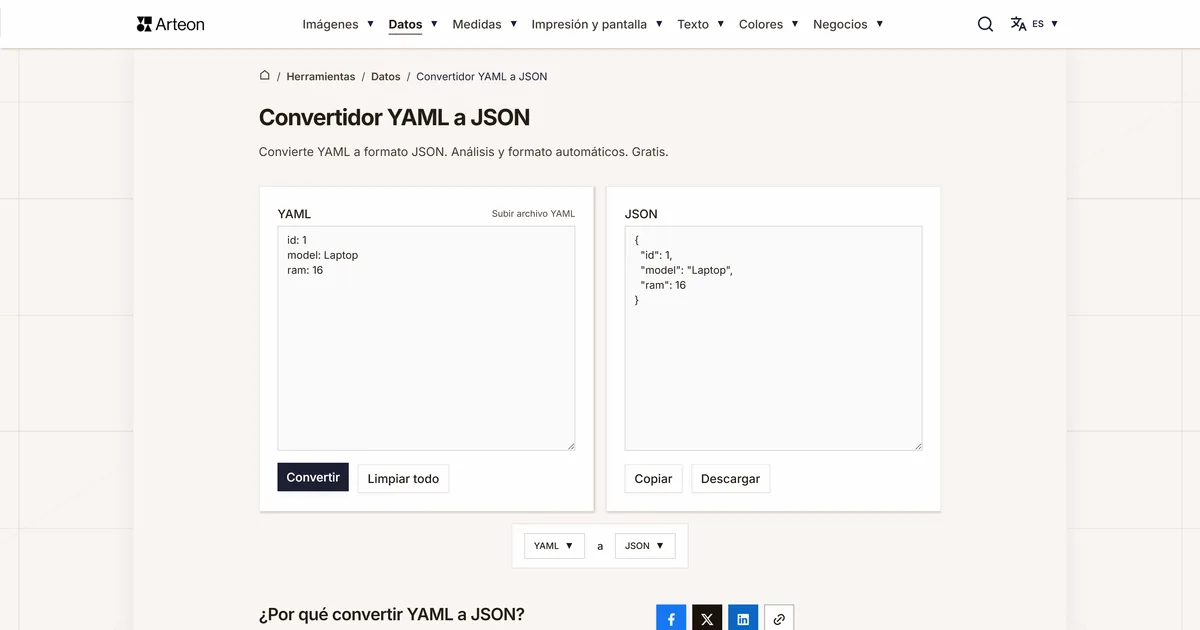Open Herramientas breadcrumb link
Screen dimensions: 1200x630
321,76
